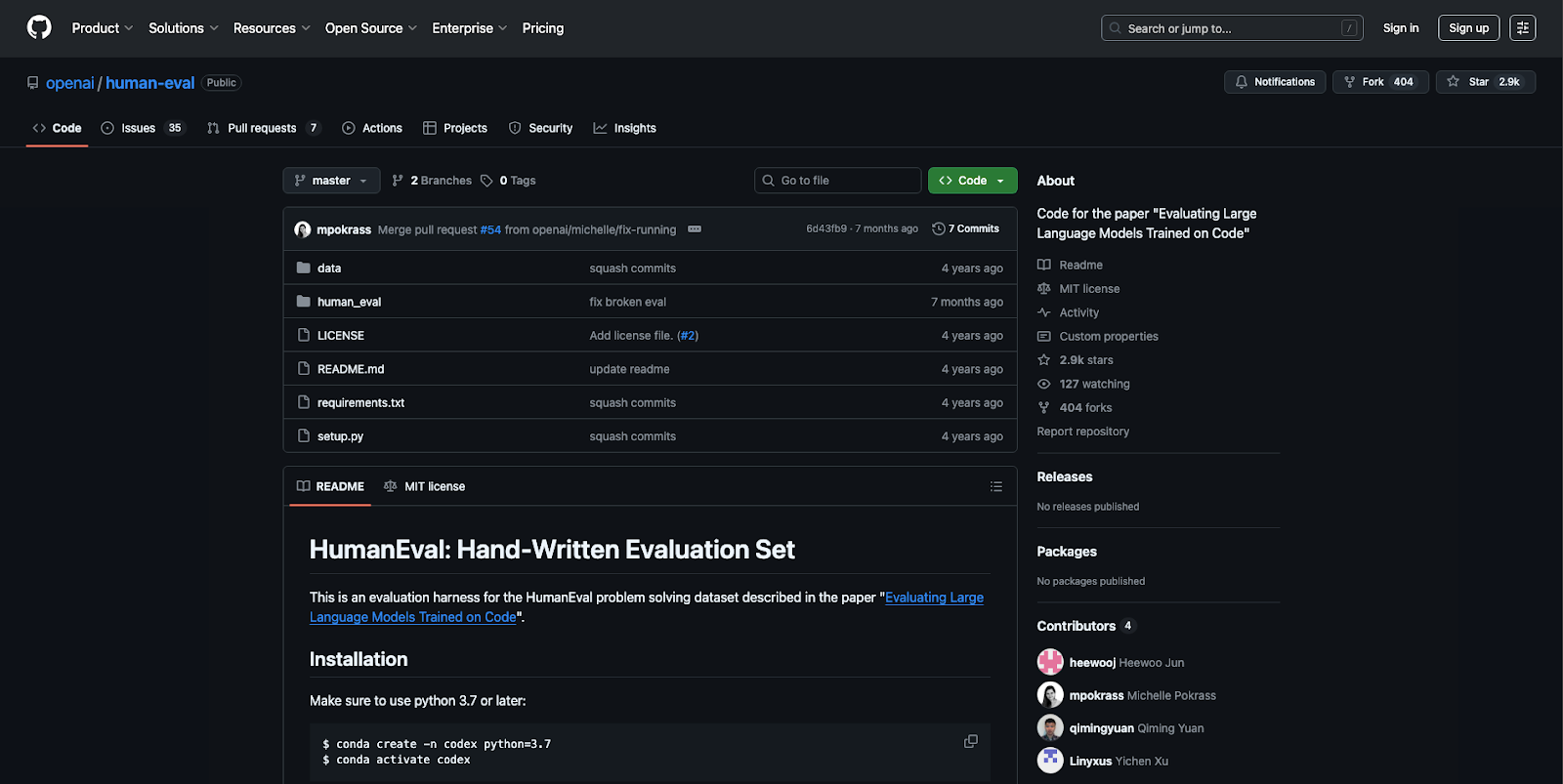Switch to the MIT license tab

424,486
